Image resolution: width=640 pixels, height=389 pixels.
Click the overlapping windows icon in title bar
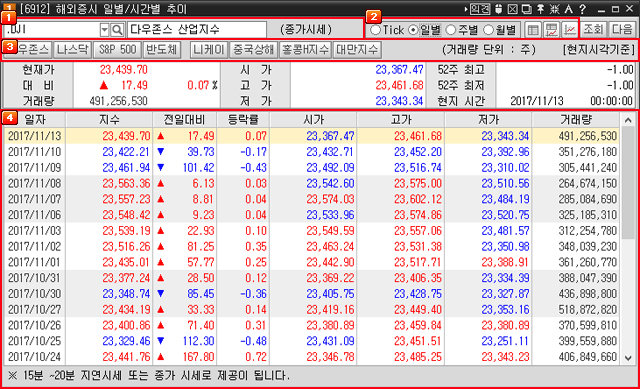tap(527, 9)
